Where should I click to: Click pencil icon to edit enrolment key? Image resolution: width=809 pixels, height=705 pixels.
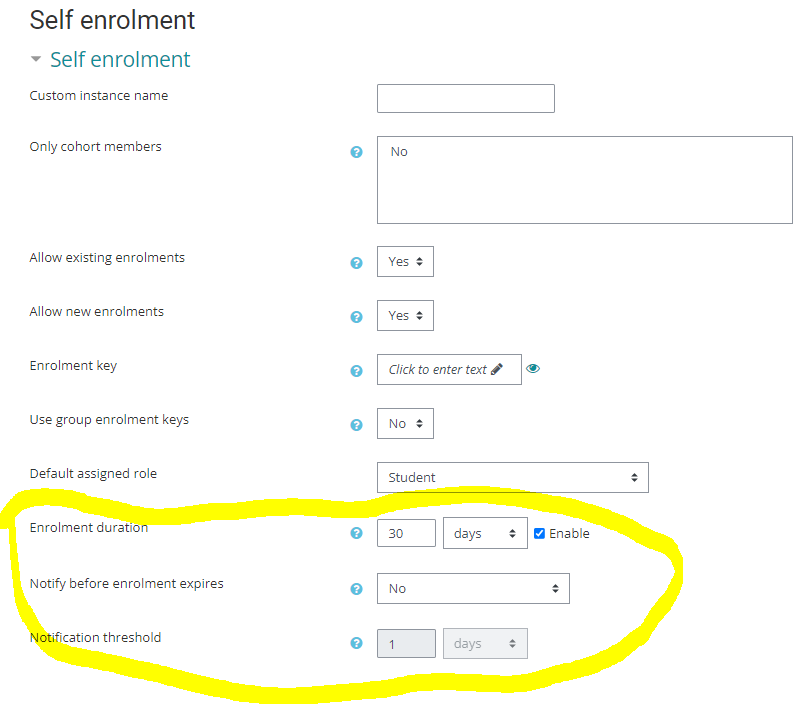coord(497,369)
